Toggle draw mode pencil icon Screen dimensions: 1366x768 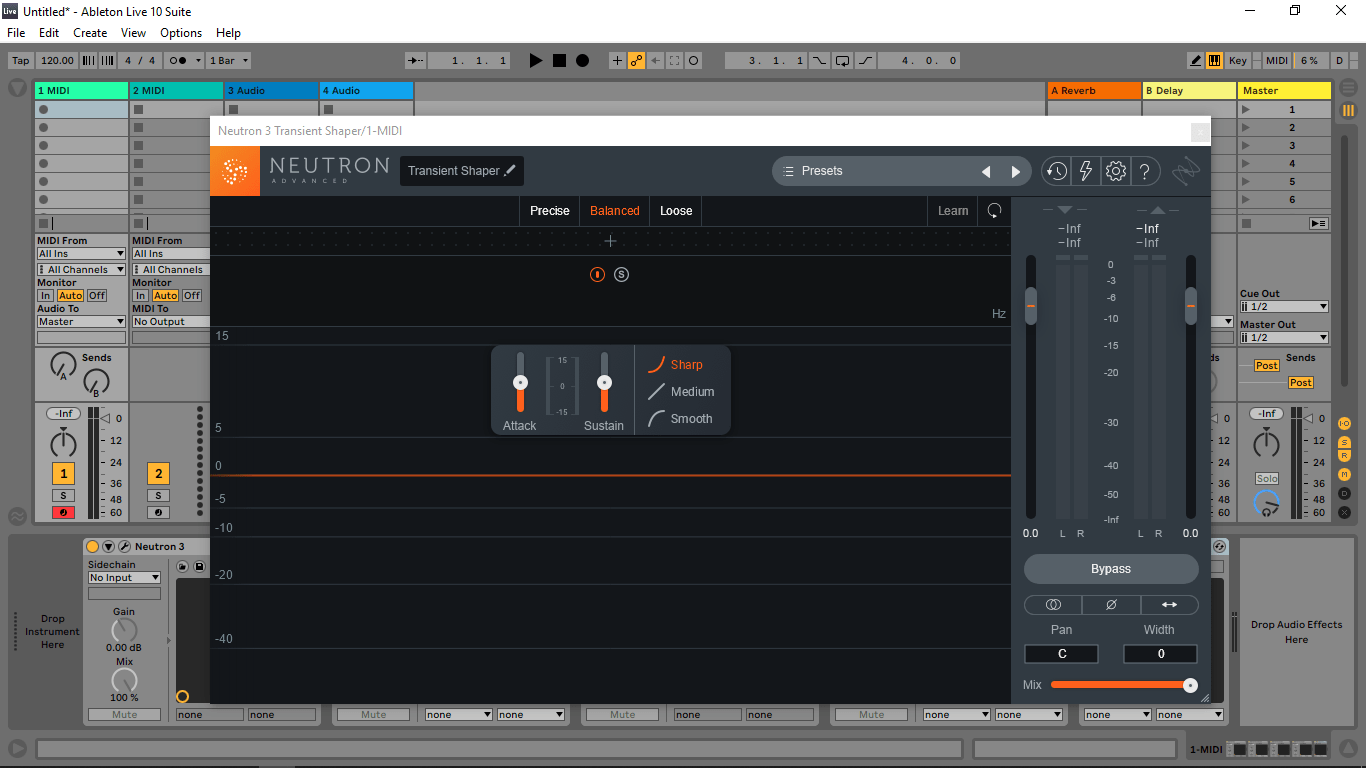pos(1196,61)
